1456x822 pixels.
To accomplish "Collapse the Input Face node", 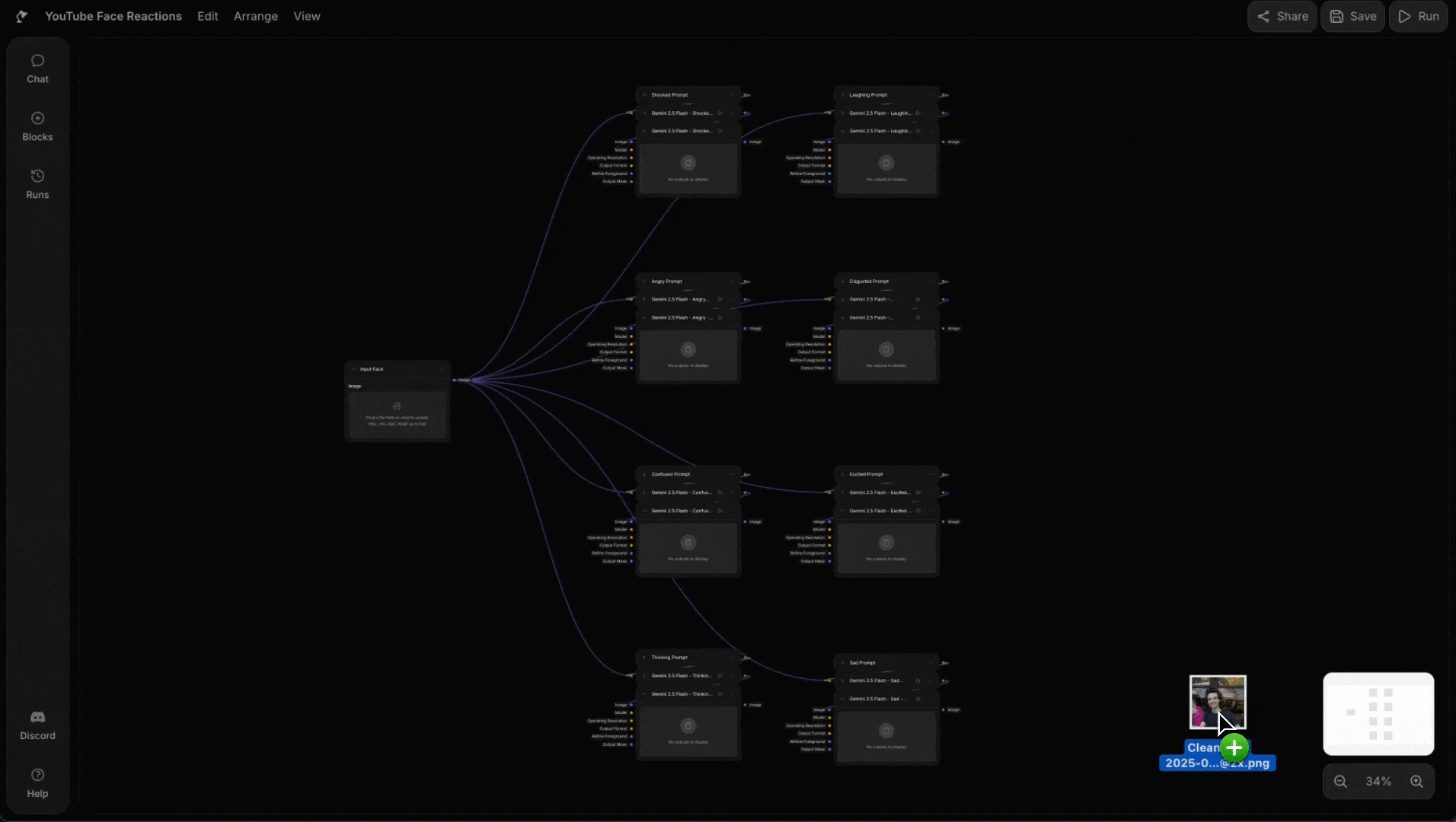I will click(353, 369).
